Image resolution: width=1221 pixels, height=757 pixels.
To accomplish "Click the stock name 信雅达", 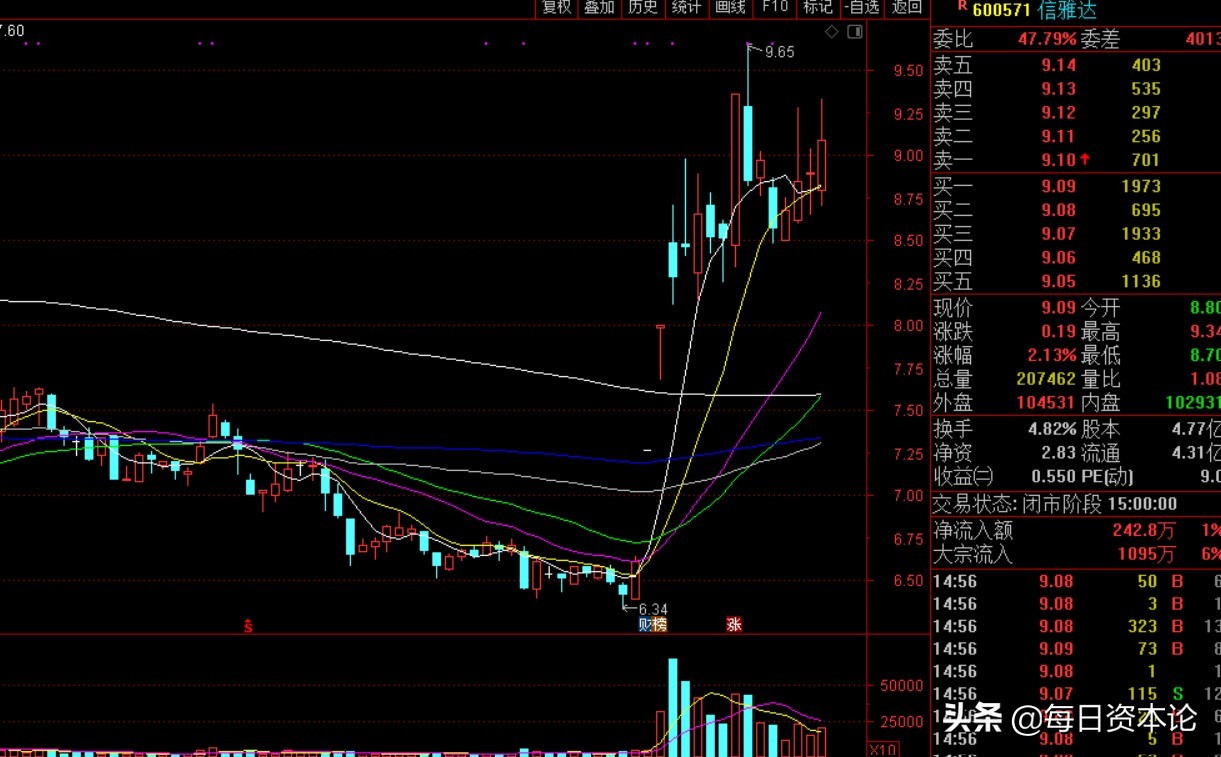I will [x=1067, y=9].
